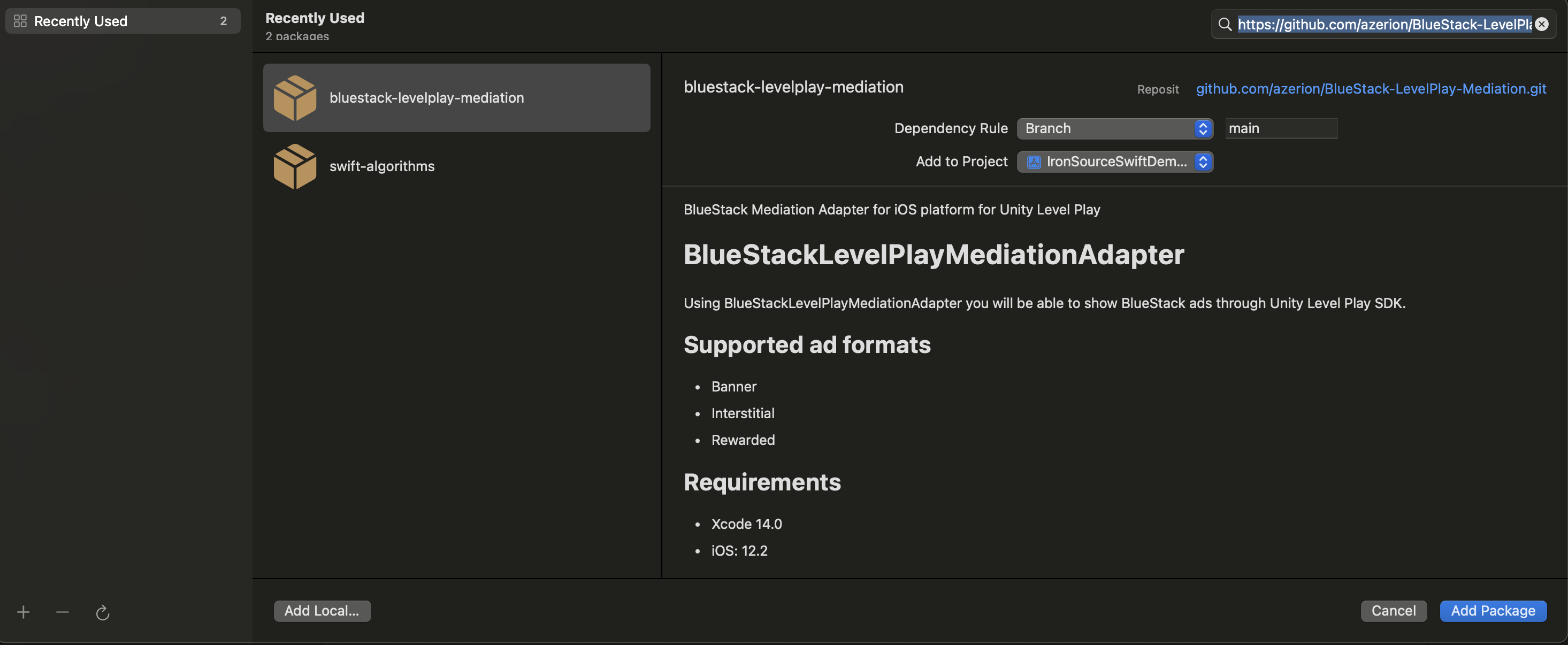Click the Banner list item
The image size is (1568, 645).
pyautogui.click(x=733, y=386)
